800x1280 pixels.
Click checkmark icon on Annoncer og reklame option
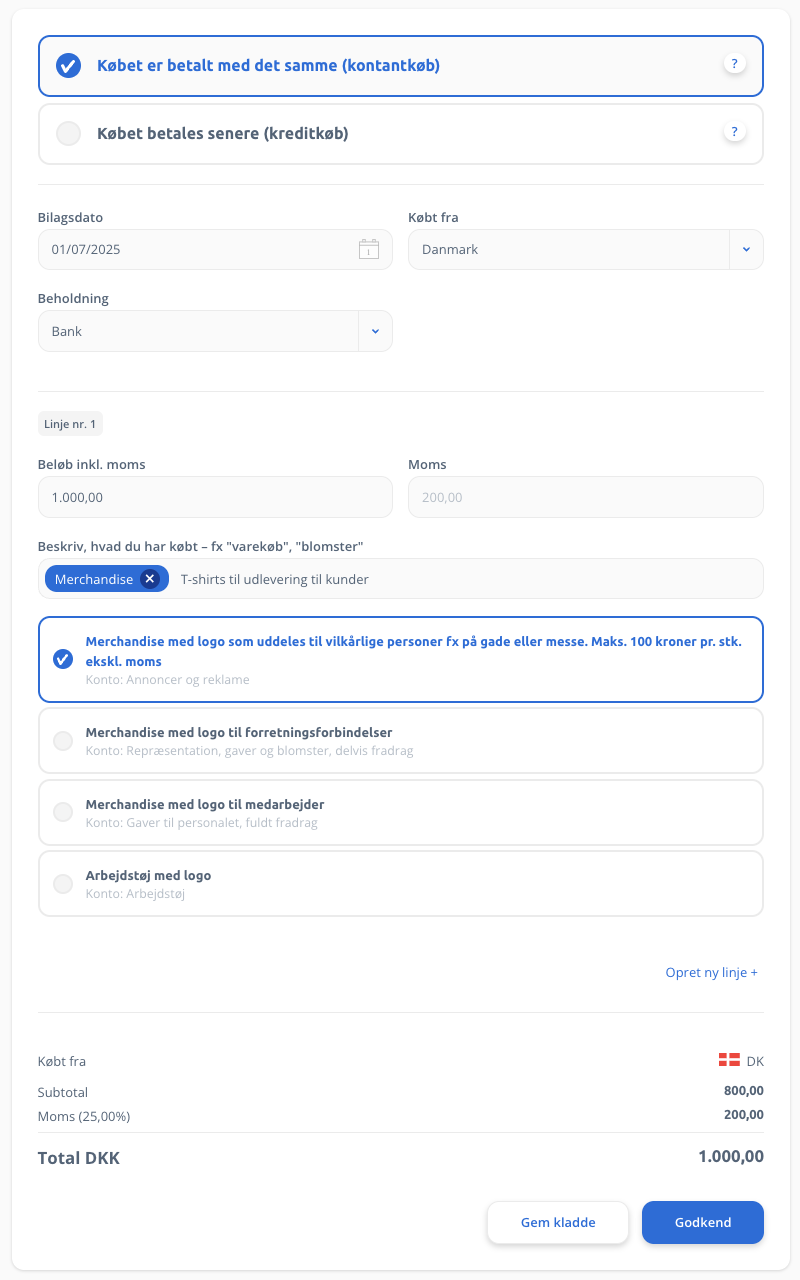(63, 659)
